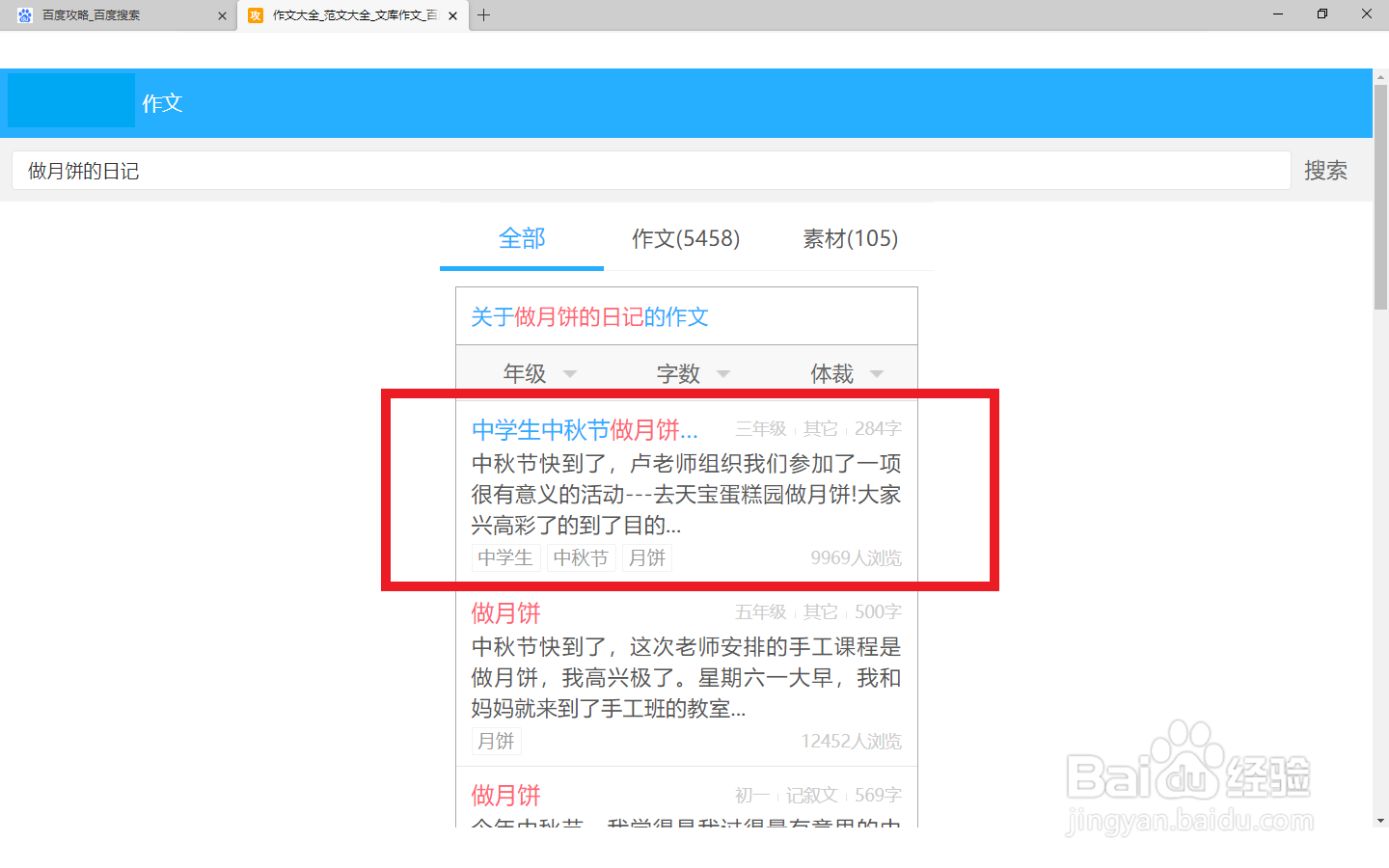Click the blue logo block beside 作文
Screen dimensions: 1389x868
[x=71, y=100]
